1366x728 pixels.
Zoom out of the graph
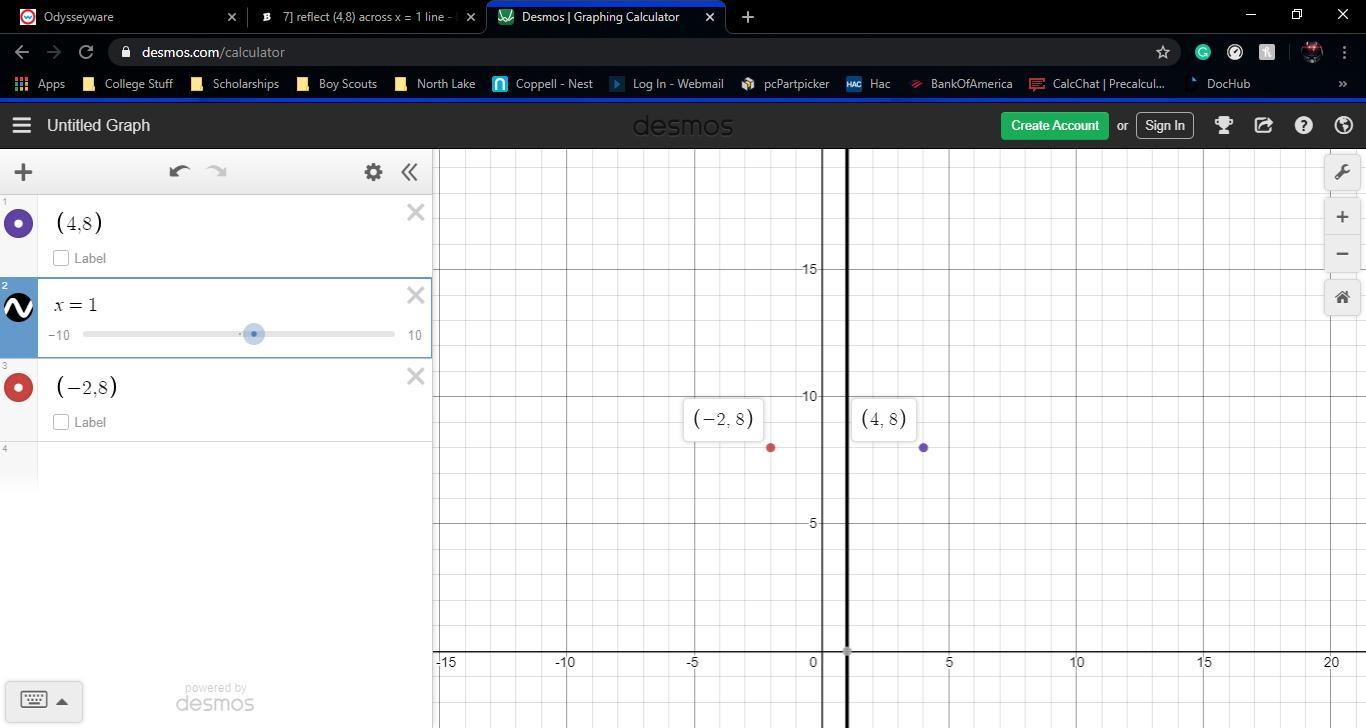[1342, 254]
